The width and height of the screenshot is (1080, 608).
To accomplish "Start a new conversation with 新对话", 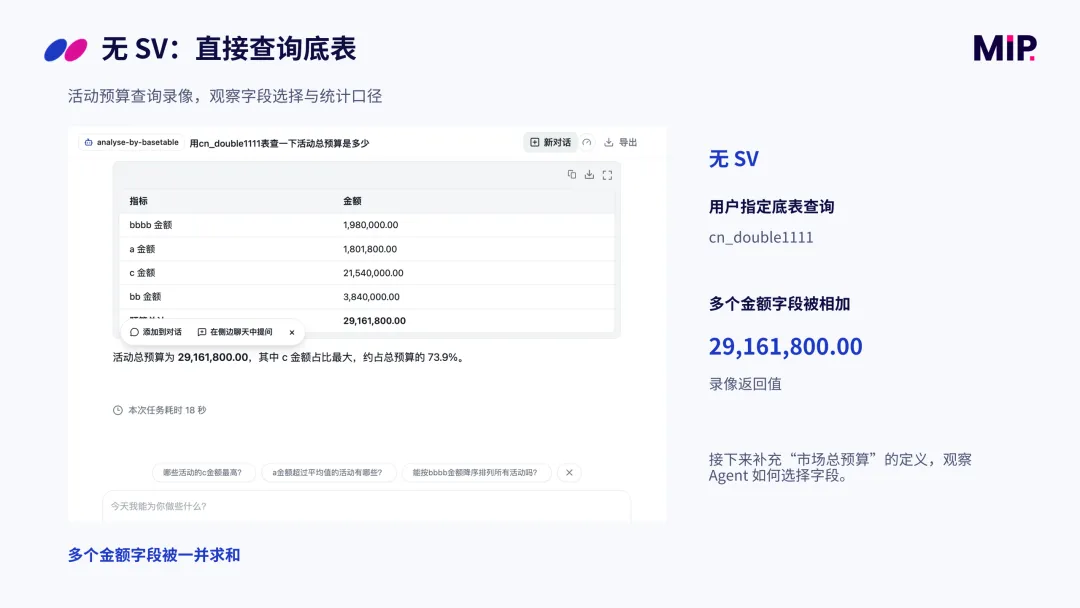I will click(x=550, y=143).
